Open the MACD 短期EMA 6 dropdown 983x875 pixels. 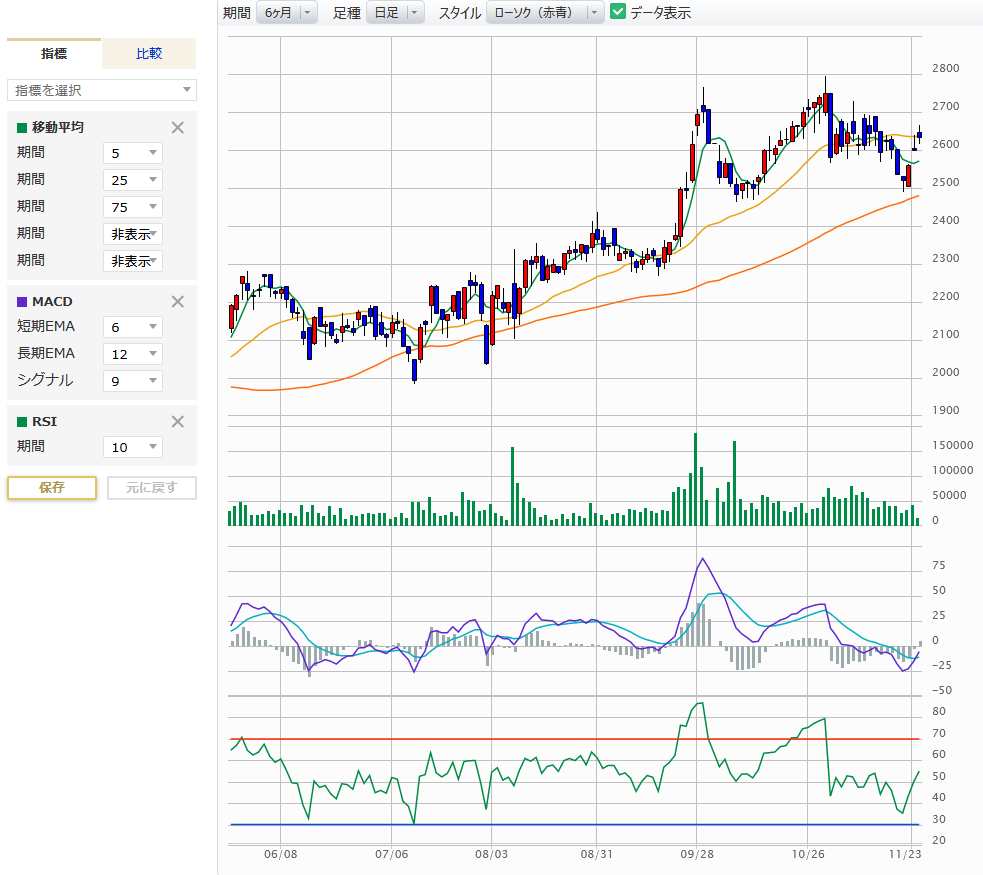click(132, 327)
